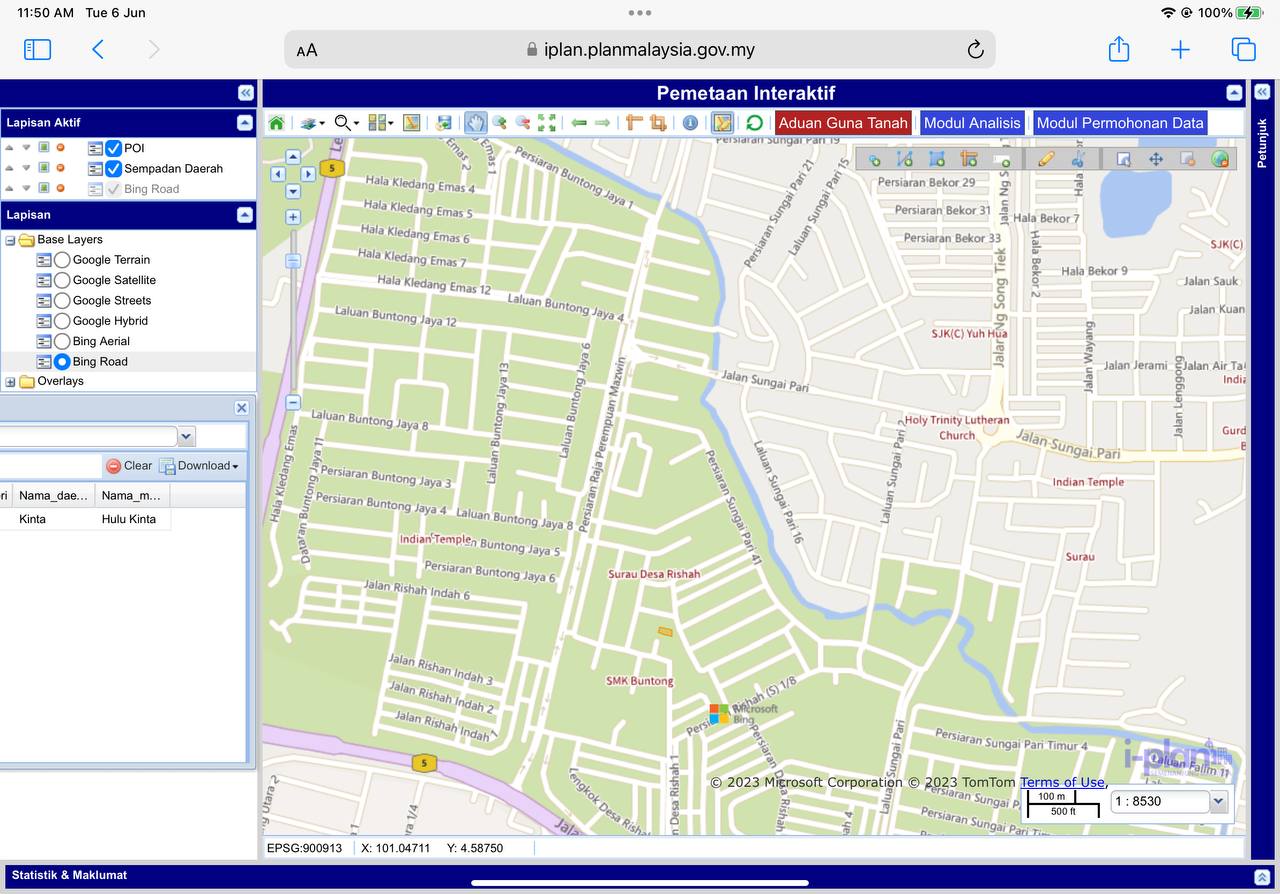Expand the Overlays folder
This screenshot has height=894, width=1280.
tap(11, 382)
